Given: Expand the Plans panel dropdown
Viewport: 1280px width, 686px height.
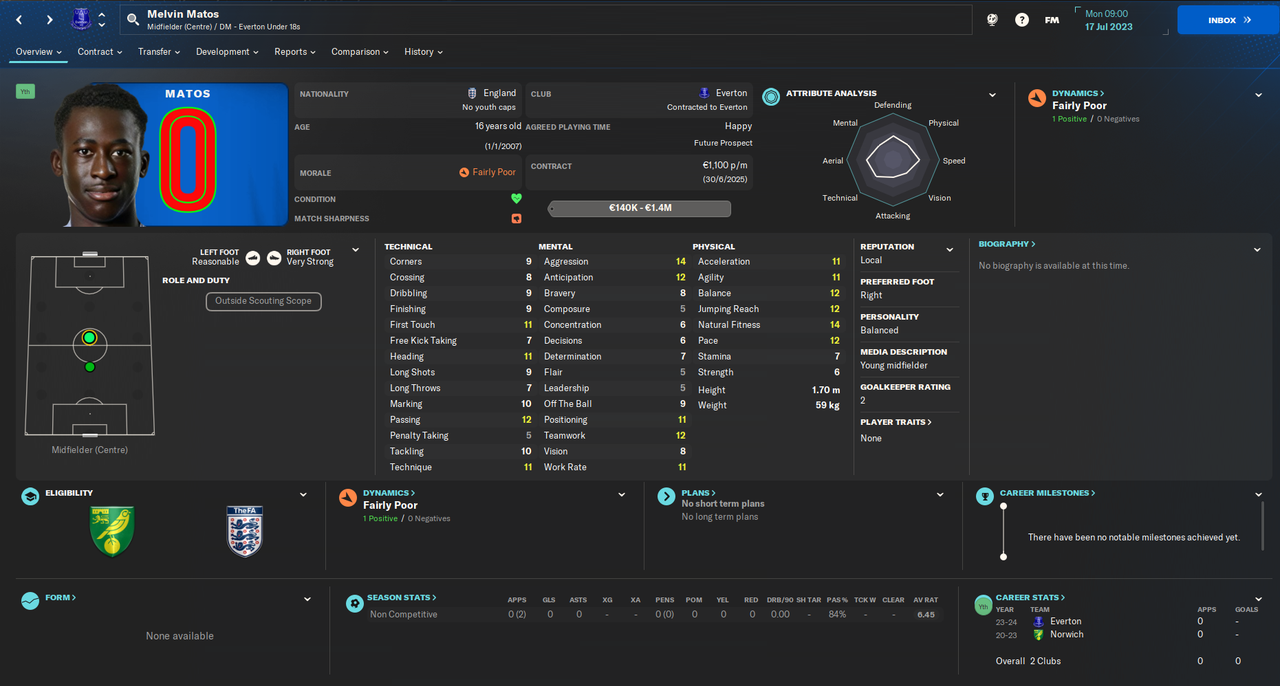Looking at the screenshot, I should click(x=940, y=494).
